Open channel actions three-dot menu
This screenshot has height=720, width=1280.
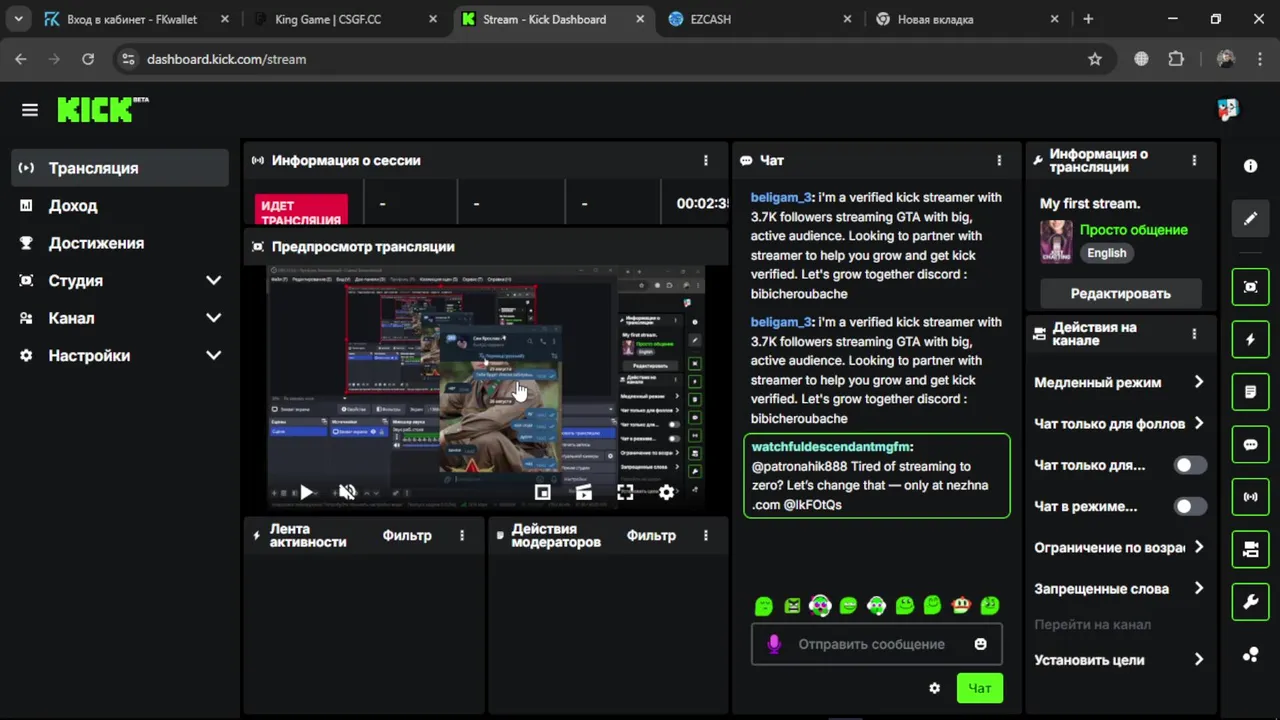(x=1194, y=334)
